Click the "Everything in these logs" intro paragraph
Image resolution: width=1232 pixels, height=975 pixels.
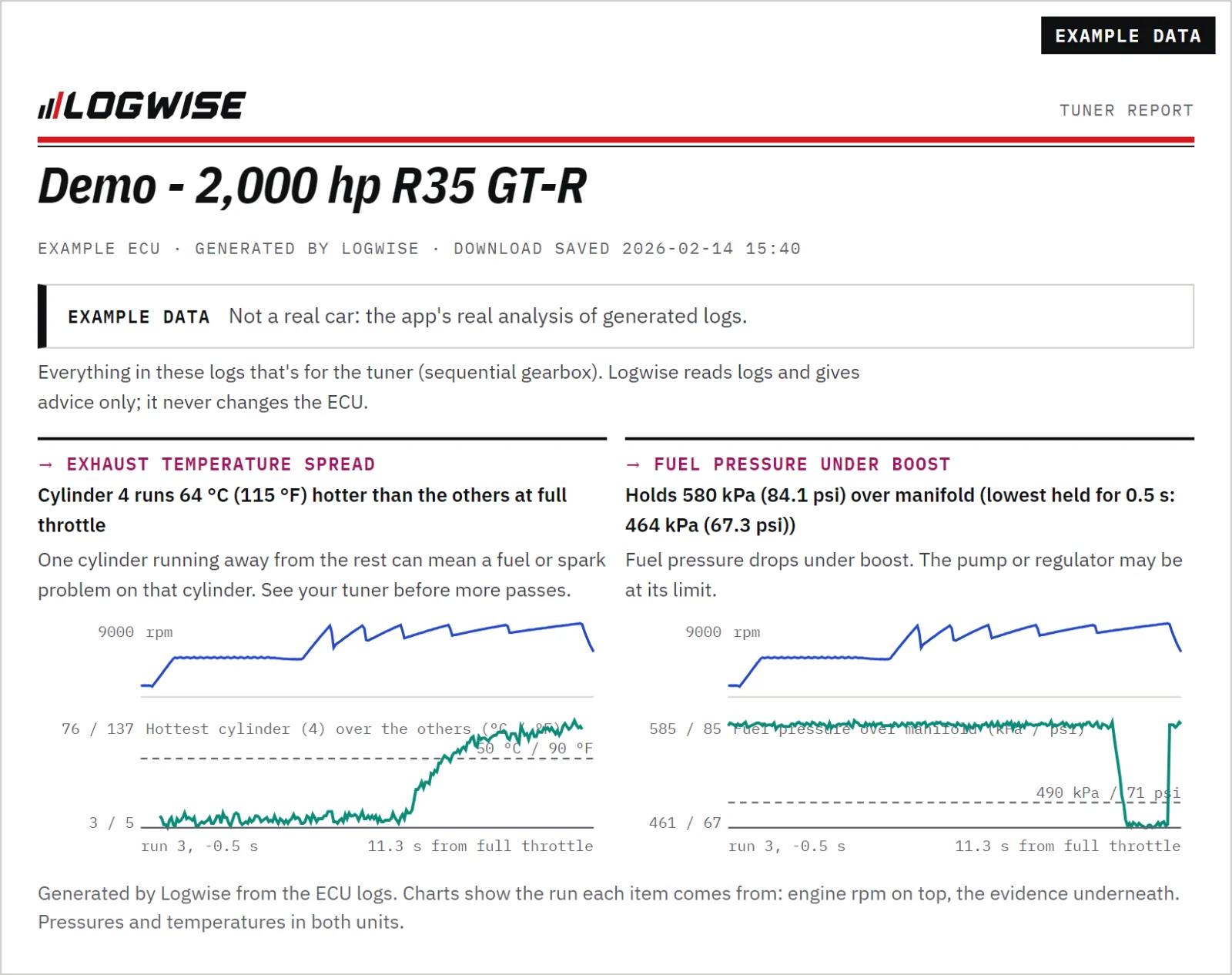click(449, 387)
